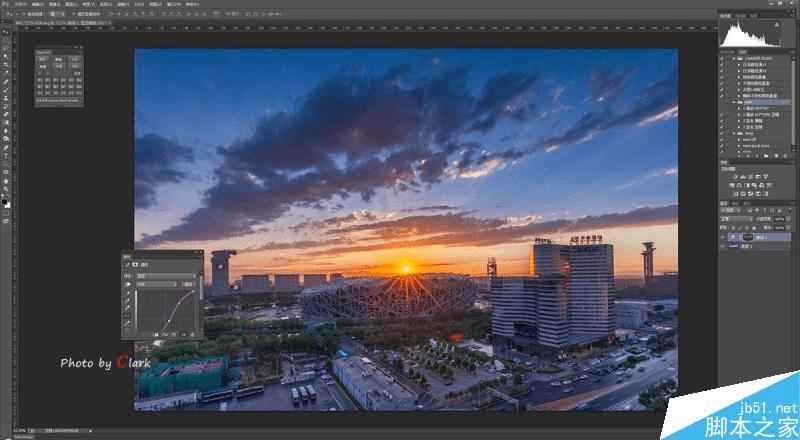Open the Edit menu

pos(38,4)
